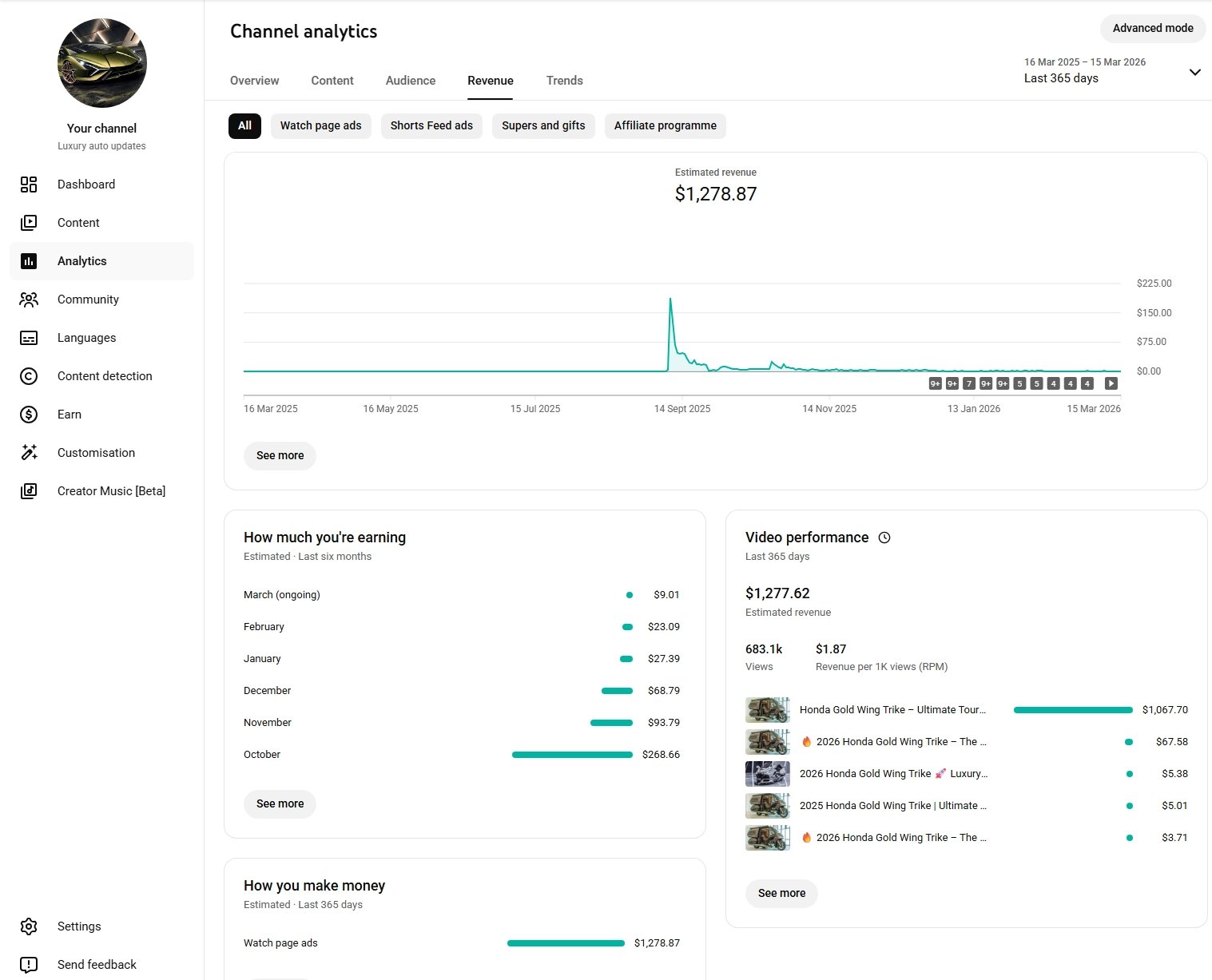The height and width of the screenshot is (980, 1212).
Task: Select the Shorts Feed ads filter chip
Action: click(x=431, y=125)
